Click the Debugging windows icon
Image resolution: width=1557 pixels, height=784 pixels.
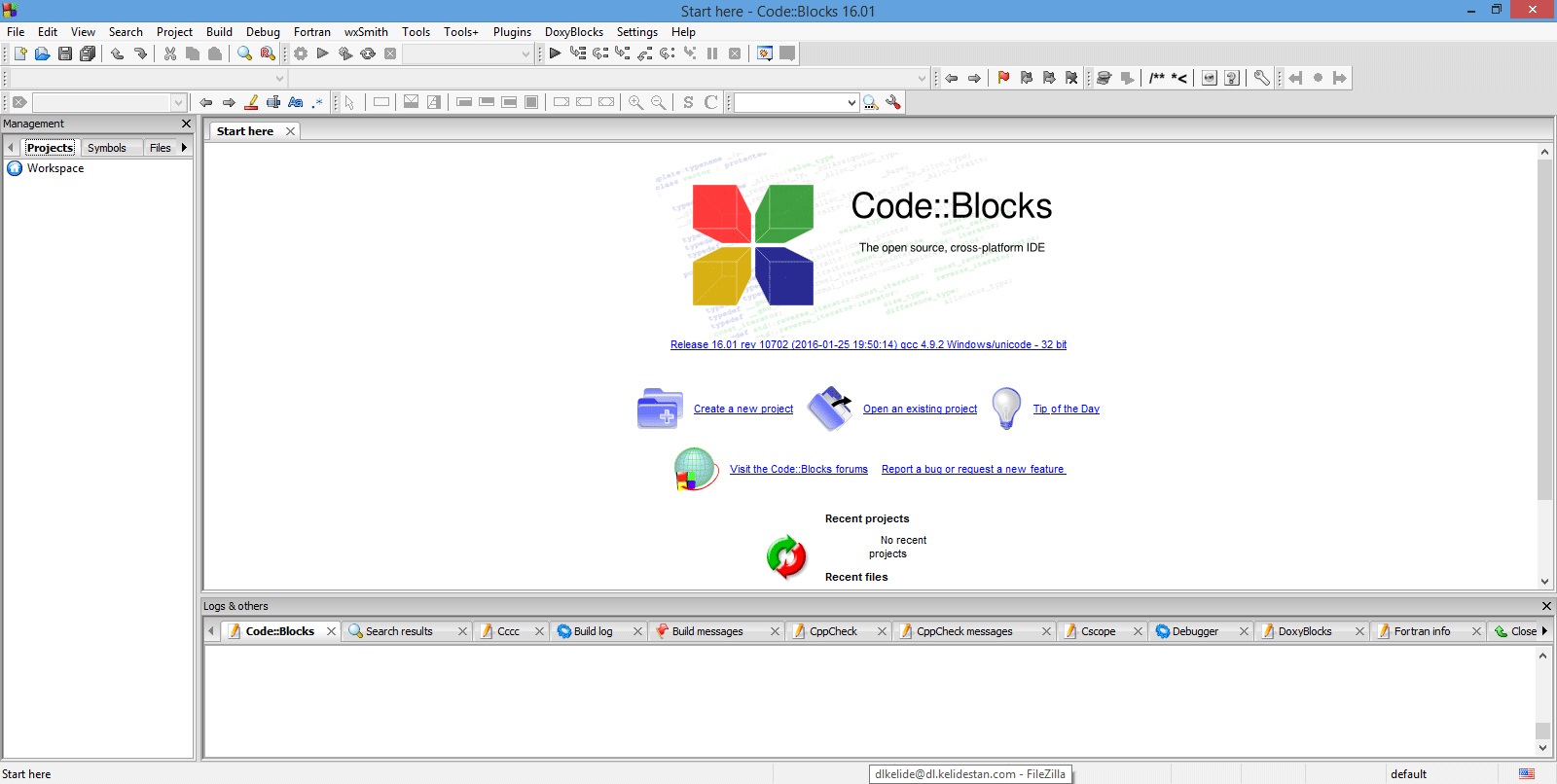coord(765,53)
